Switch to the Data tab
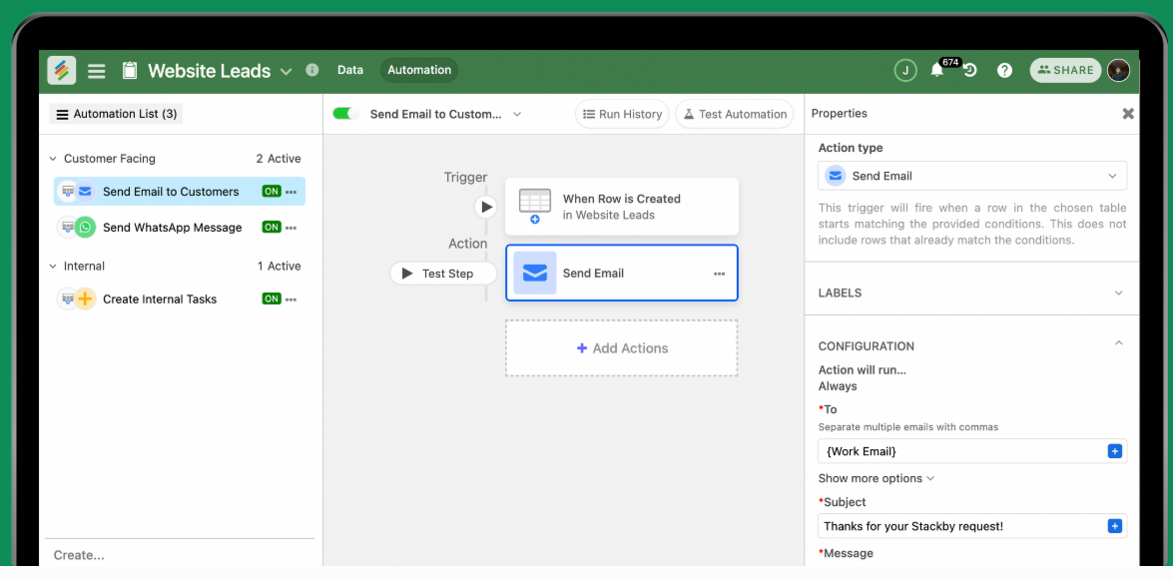Image resolution: width=1173 pixels, height=581 pixels. (x=350, y=70)
